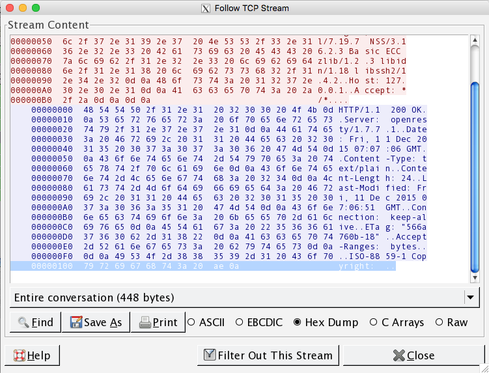Click the 'ext/plai n..Conte' ASCII text
Screen dimensions: 489x373
tap(382, 168)
